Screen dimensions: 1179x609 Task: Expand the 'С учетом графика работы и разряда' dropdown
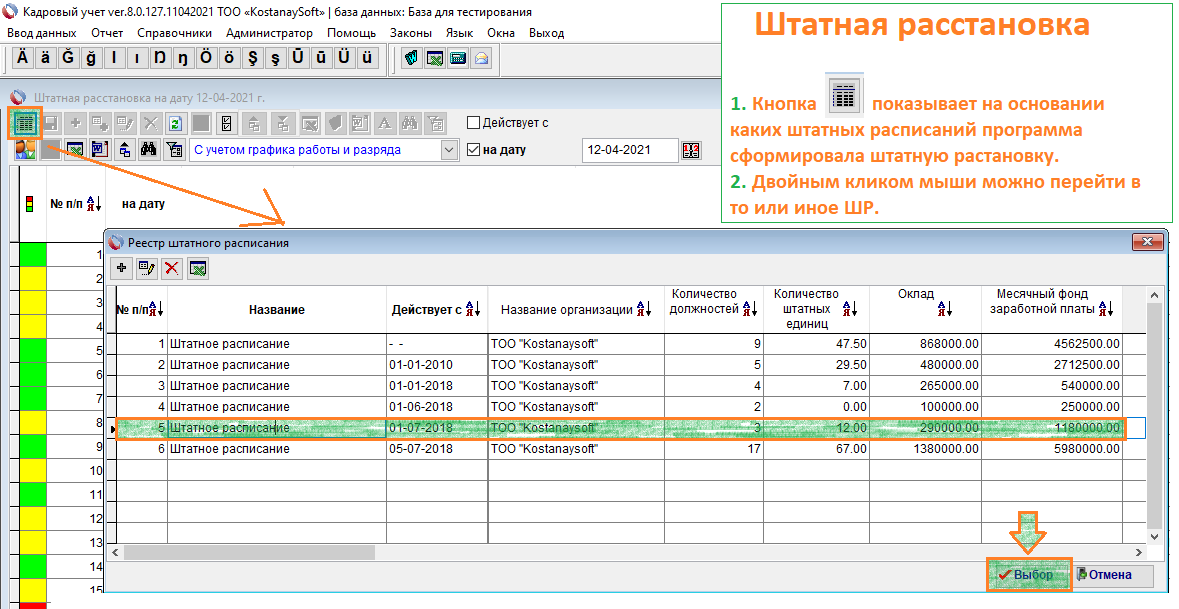(x=449, y=150)
